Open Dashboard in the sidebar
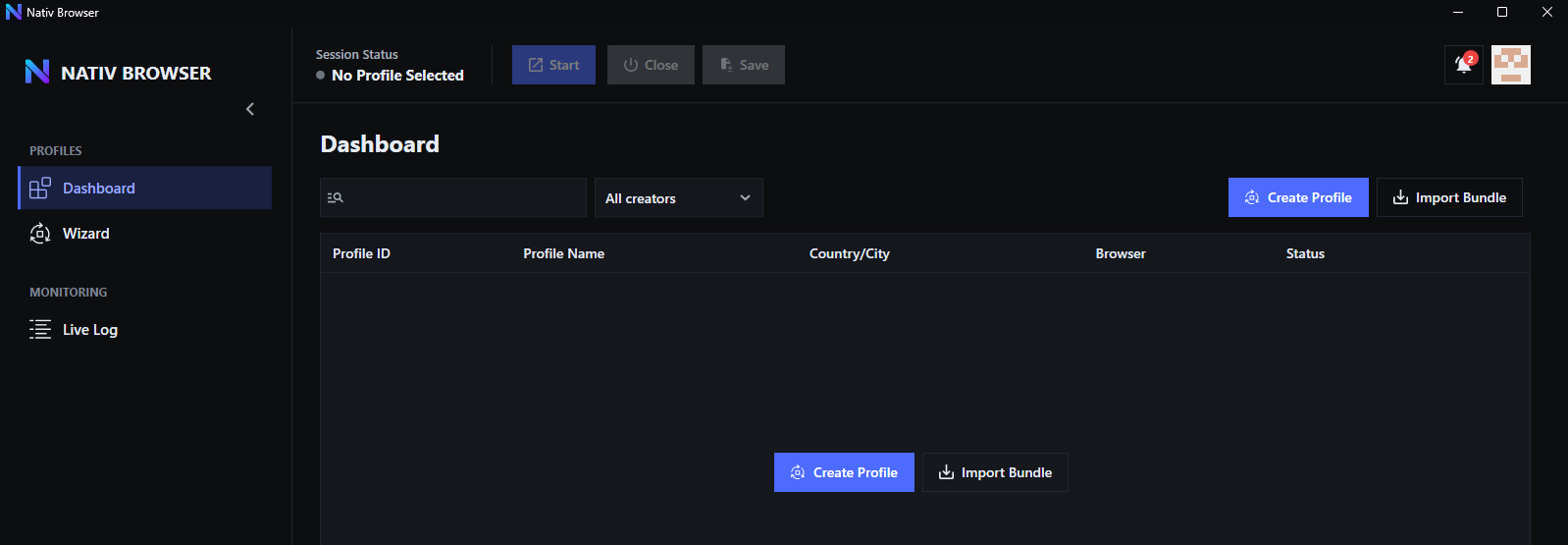1568x545 pixels. (x=145, y=188)
